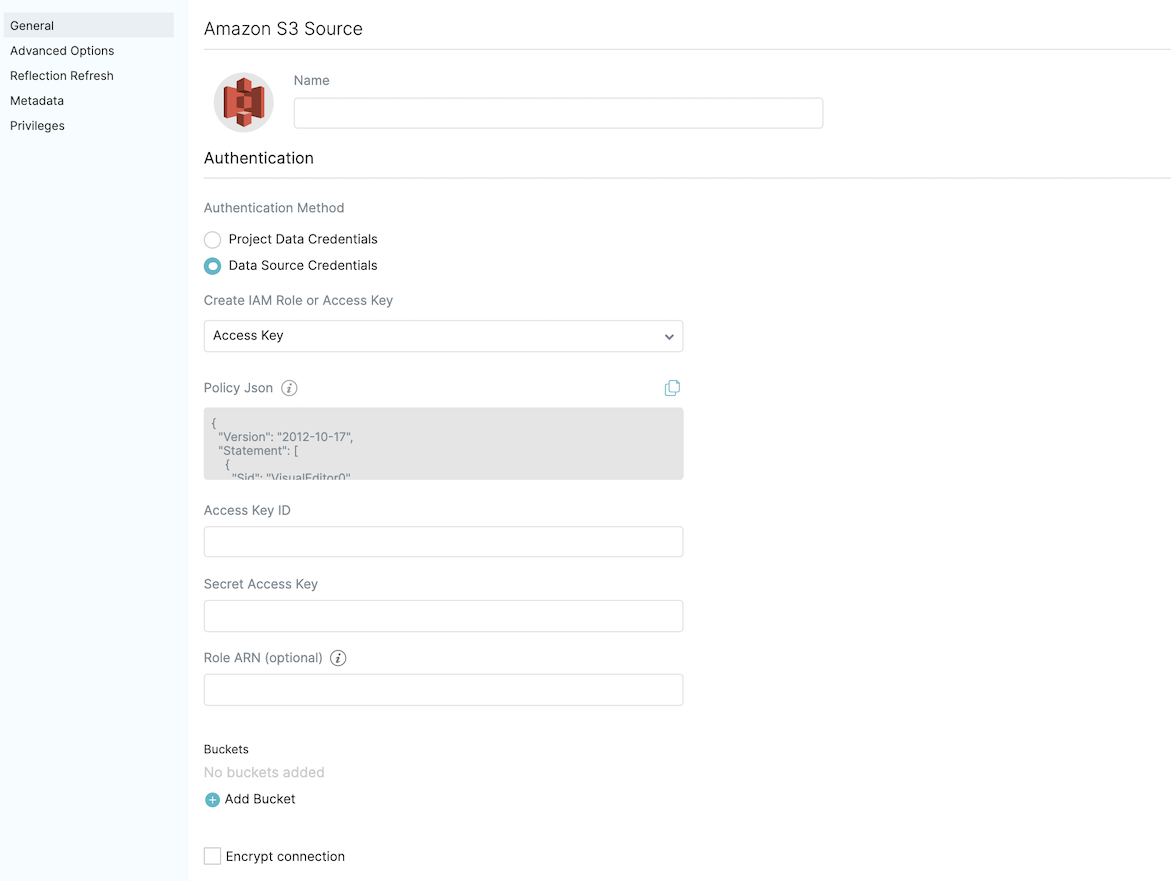The image size is (1171, 881).
Task: Click the Access Key ID field
Action: click(443, 542)
